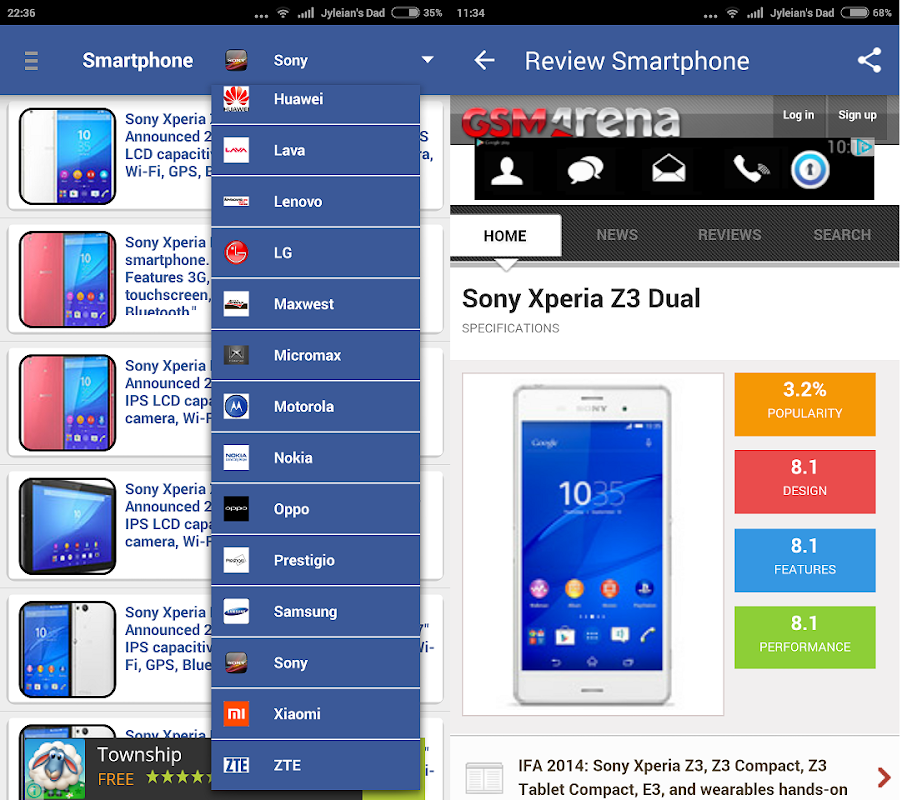This screenshot has width=902, height=800.
Task: Select the ZTE text entry
Action: [287, 765]
